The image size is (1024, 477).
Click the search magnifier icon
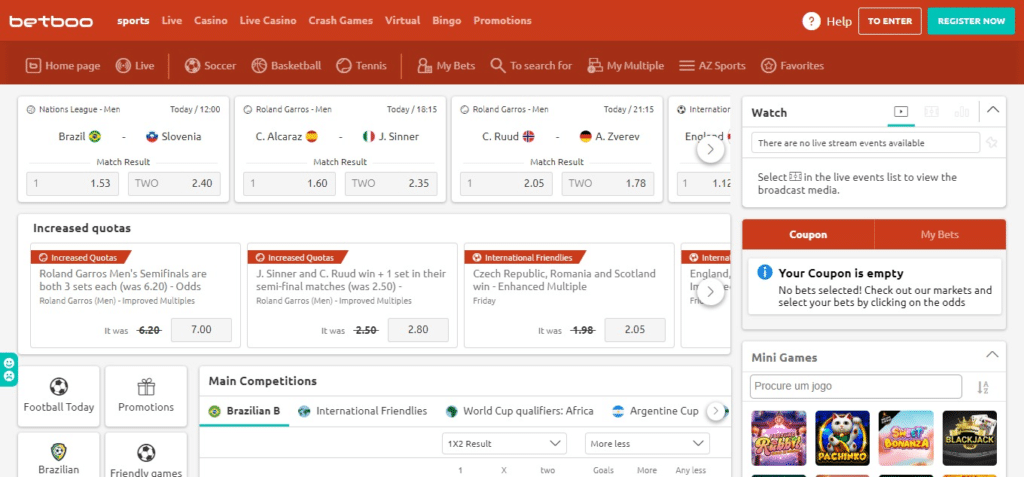(497, 66)
